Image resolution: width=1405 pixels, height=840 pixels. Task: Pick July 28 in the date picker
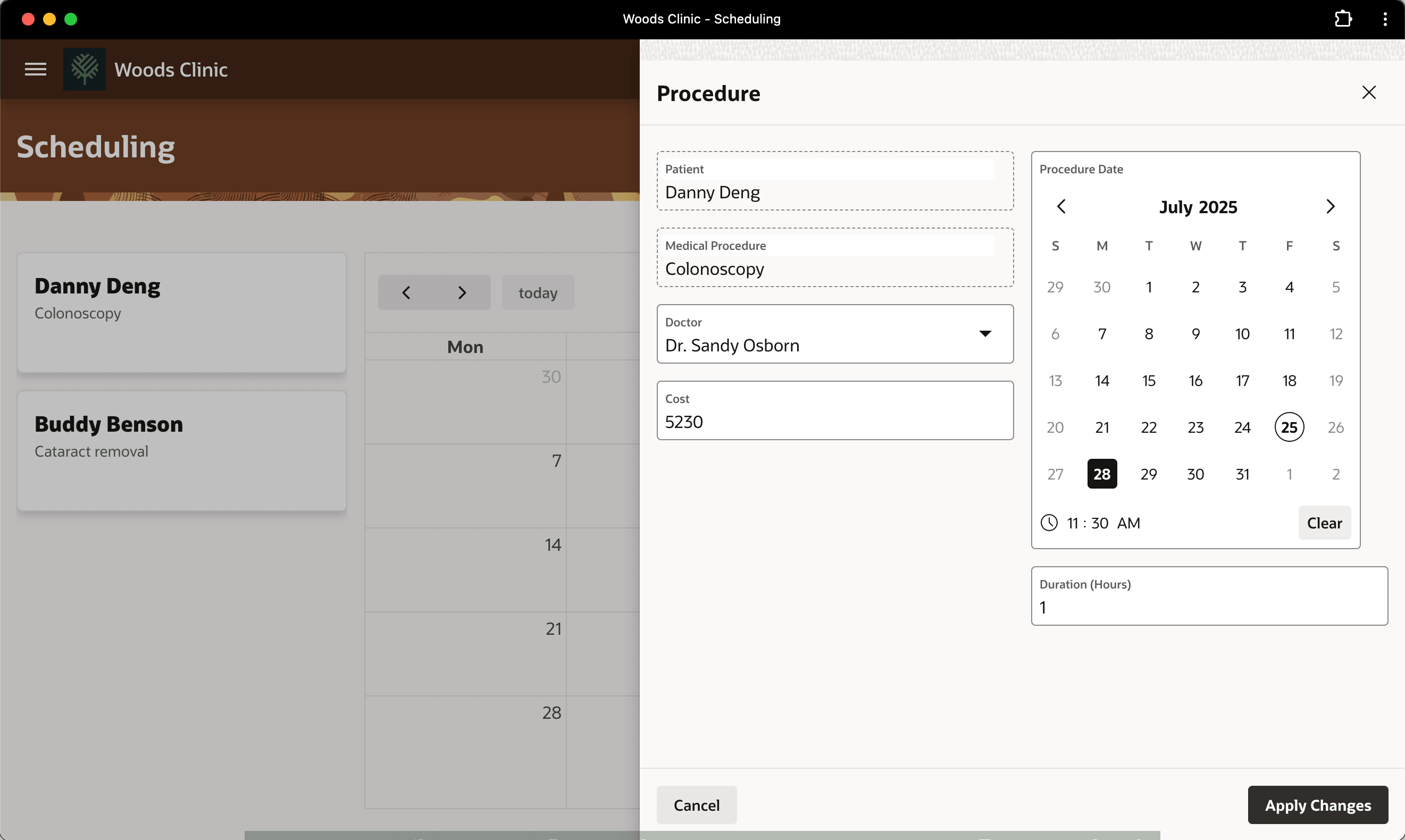pyautogui.click(x=1101, y=474)
